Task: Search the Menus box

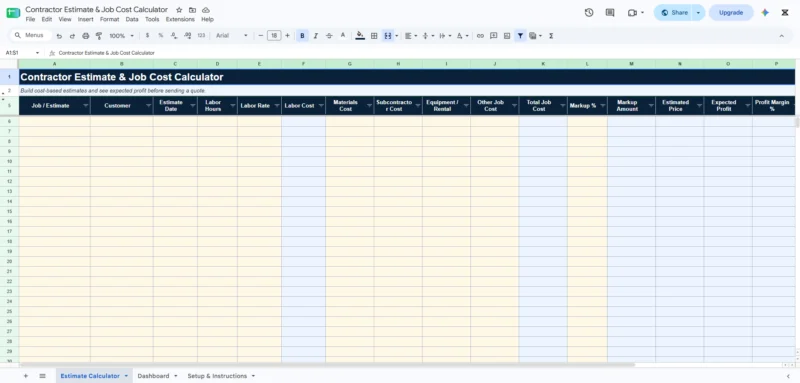Action: click(x=30, y=35)
